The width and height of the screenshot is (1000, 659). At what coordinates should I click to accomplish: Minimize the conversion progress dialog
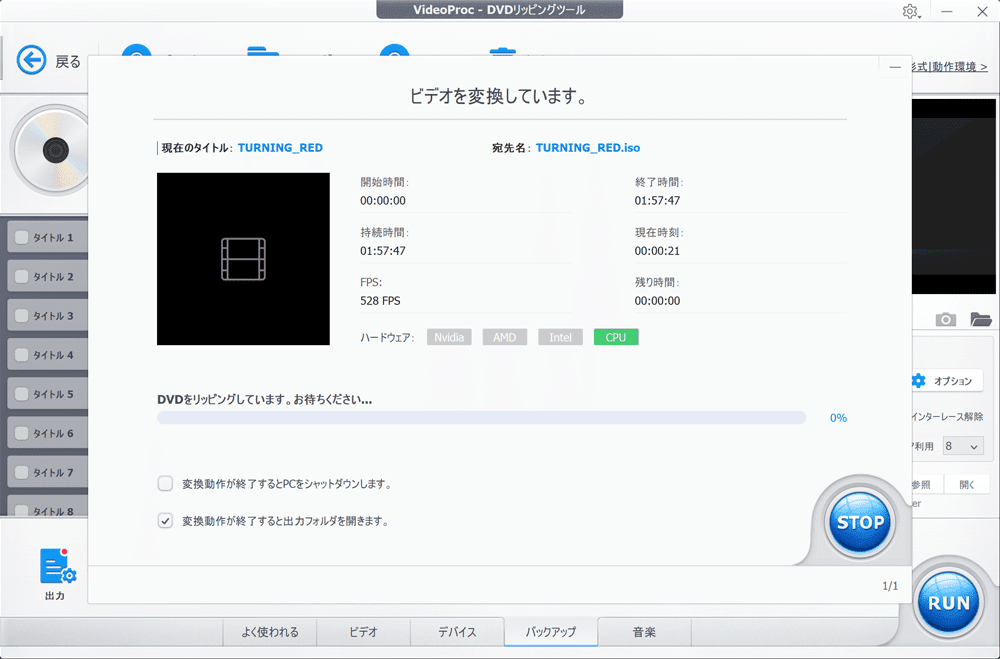[895, 67]
